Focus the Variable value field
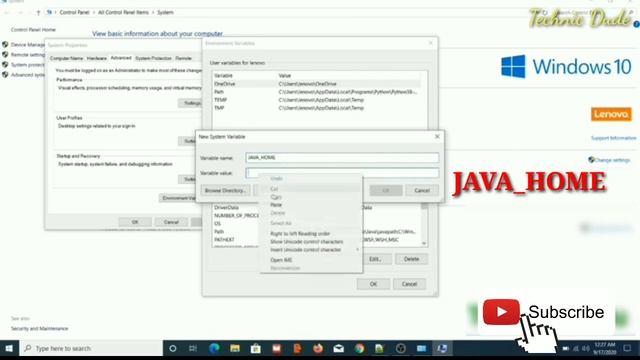 342,173
